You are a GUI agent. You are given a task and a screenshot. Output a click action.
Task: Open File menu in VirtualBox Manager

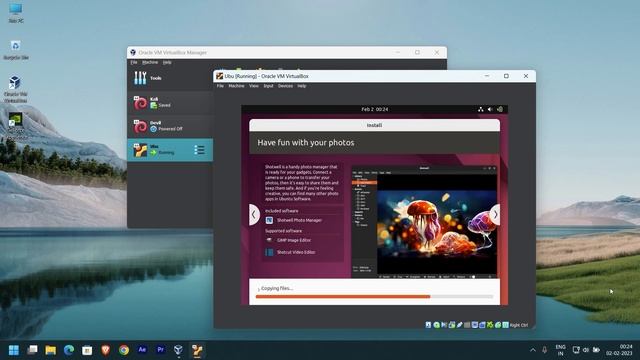(x=134, y=62)
